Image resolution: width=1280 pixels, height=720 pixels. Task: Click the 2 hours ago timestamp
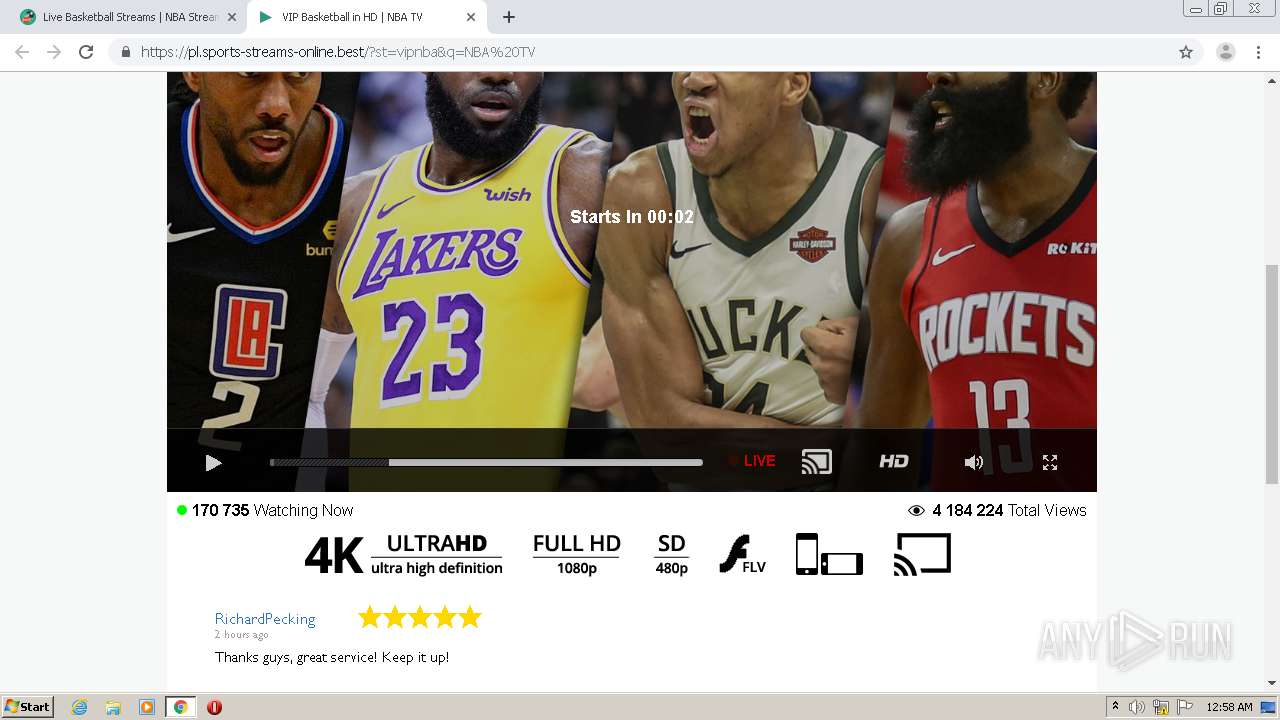pos(241,635)
